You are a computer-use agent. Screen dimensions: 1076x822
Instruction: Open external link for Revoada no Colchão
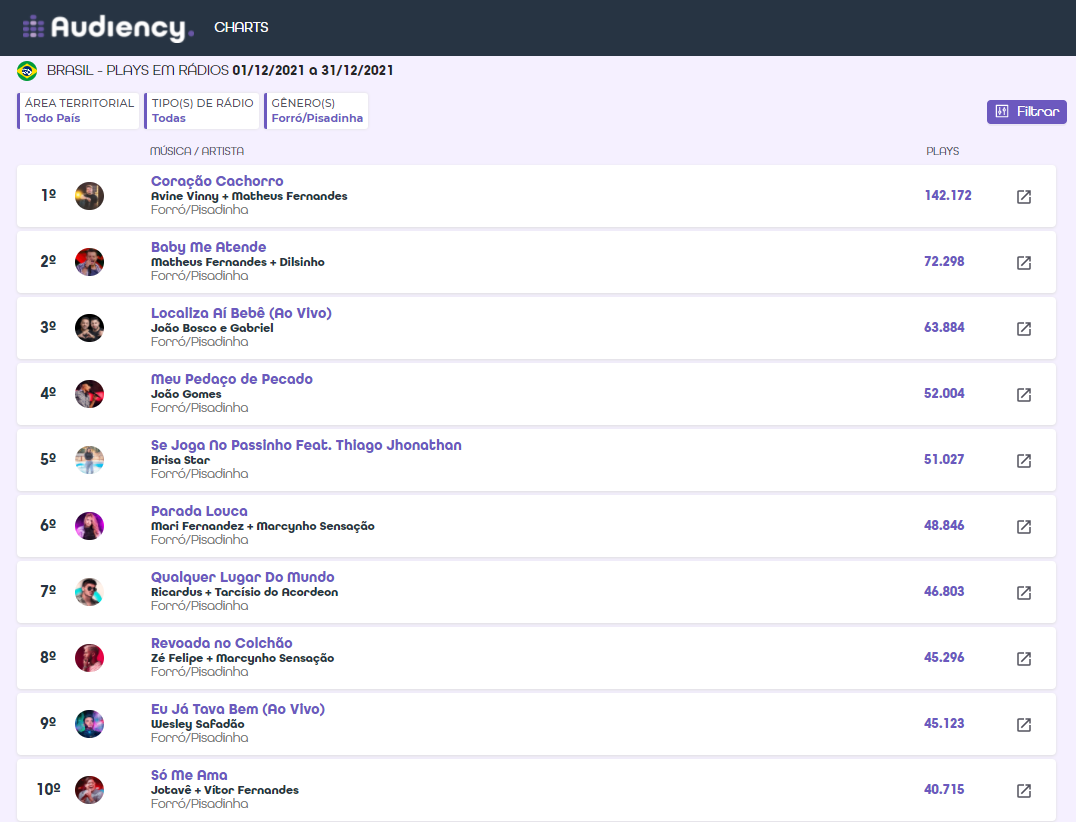[1023, 659]
